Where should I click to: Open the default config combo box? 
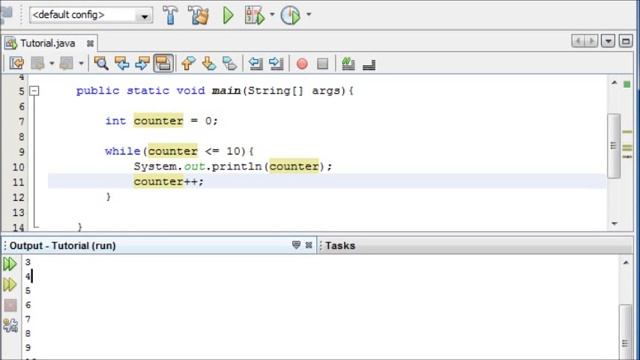(91, 15)
